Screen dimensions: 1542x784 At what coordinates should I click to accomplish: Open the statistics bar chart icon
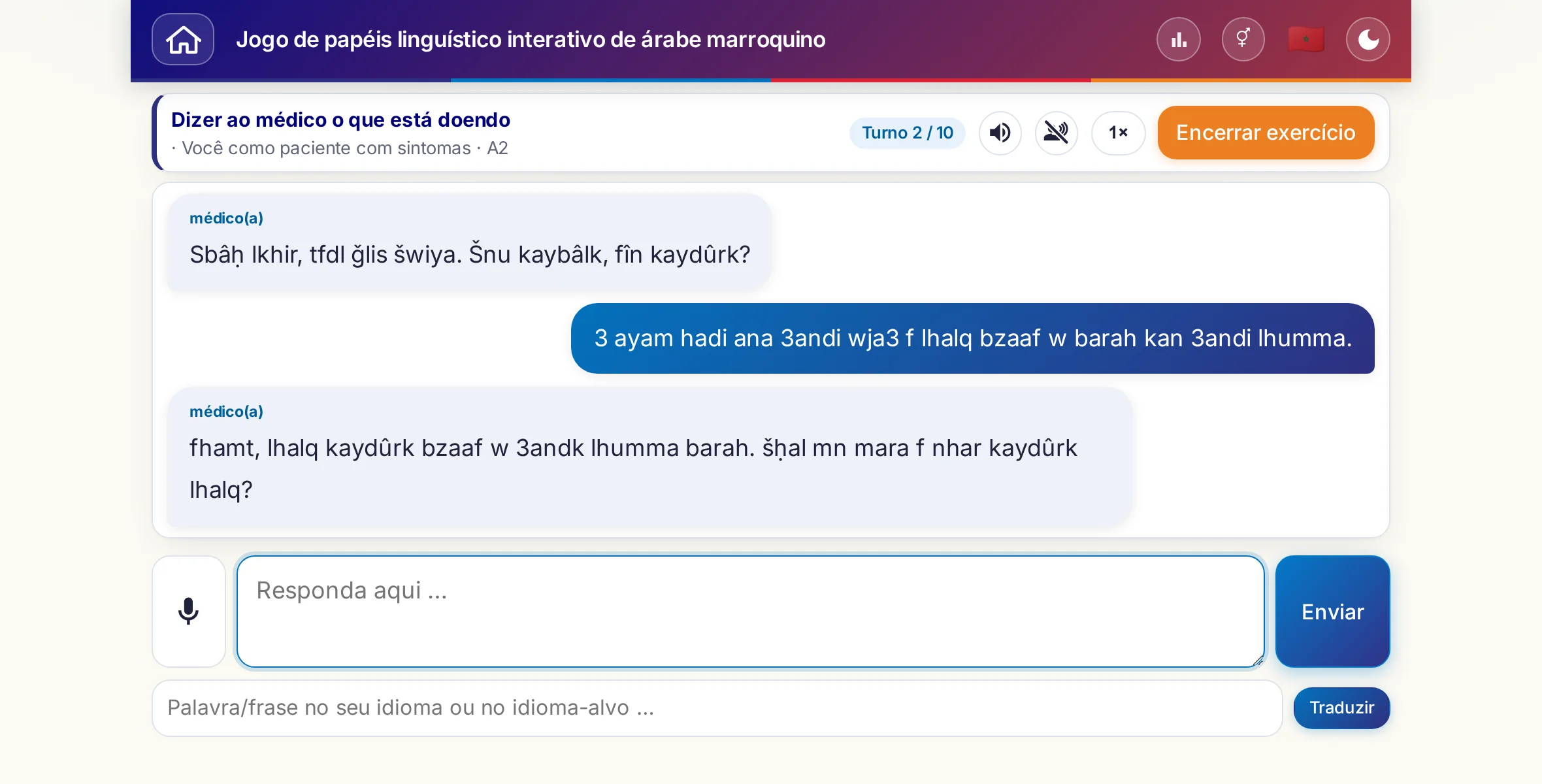(x=1179, y=39)
